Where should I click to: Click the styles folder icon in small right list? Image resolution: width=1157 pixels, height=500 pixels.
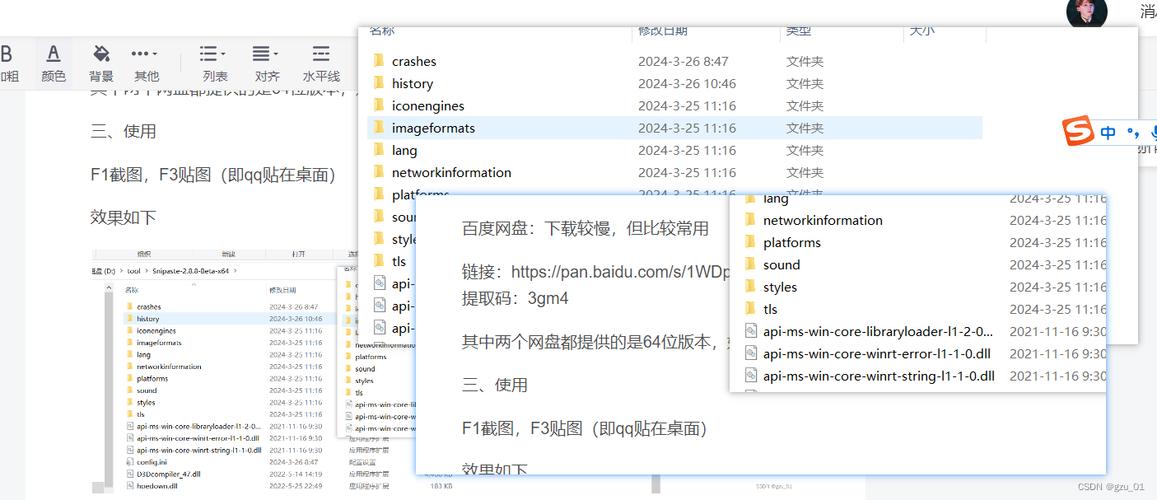[750, 286]
